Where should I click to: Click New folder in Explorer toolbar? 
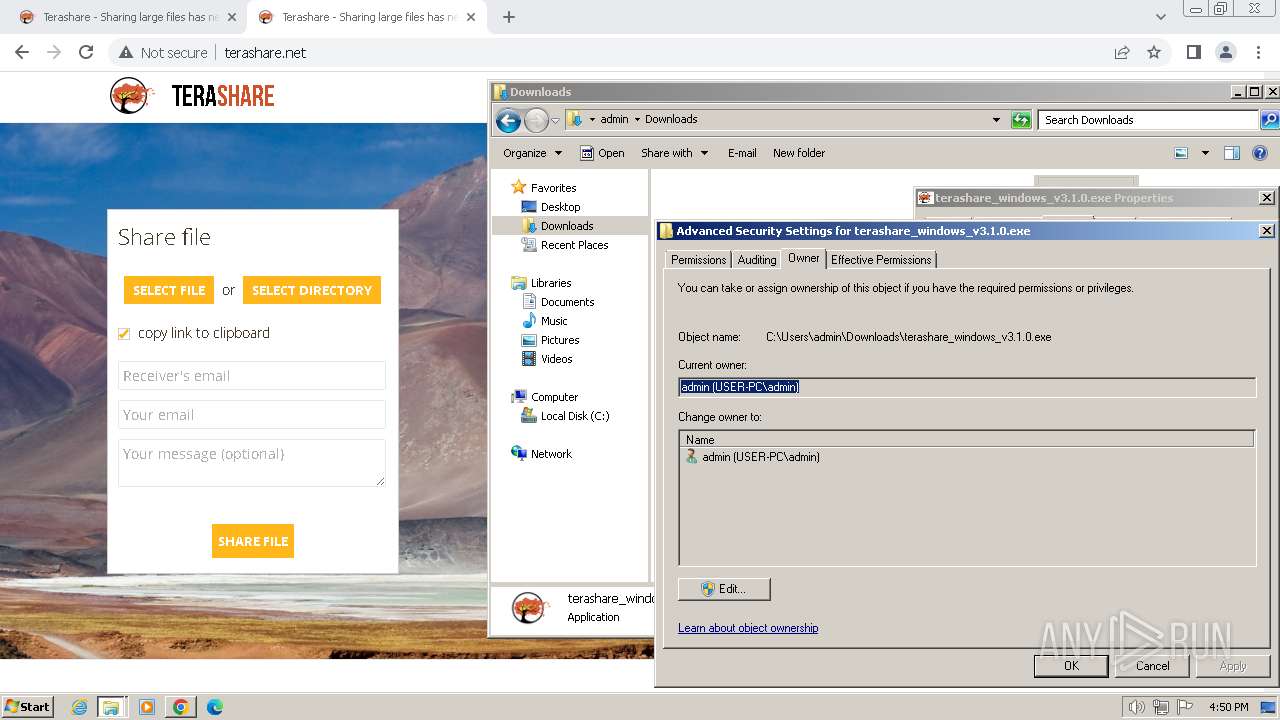pos(799,153)
